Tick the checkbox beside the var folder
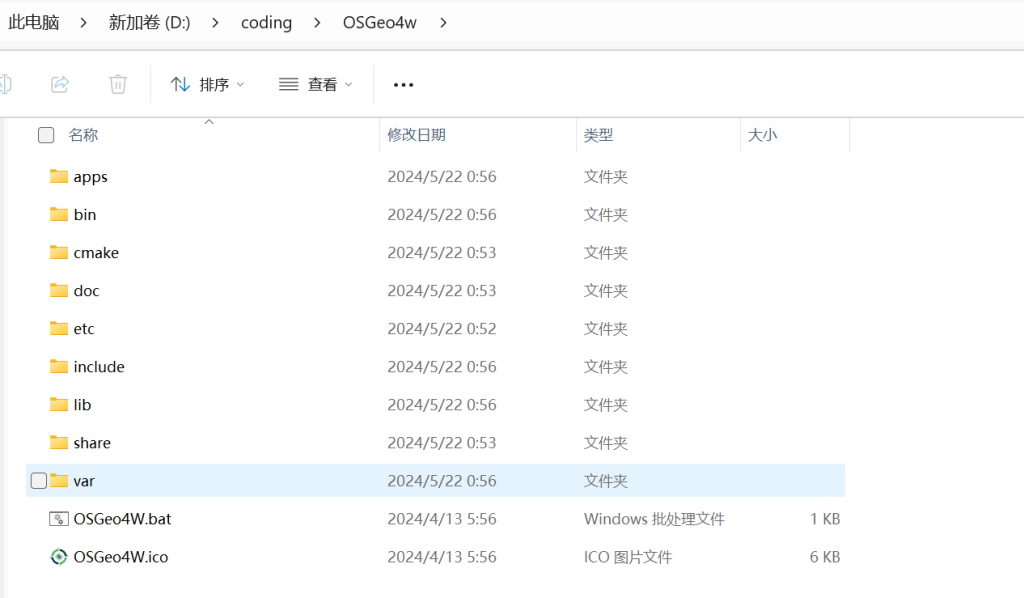 pyautogui.click(x=39, y=480)
